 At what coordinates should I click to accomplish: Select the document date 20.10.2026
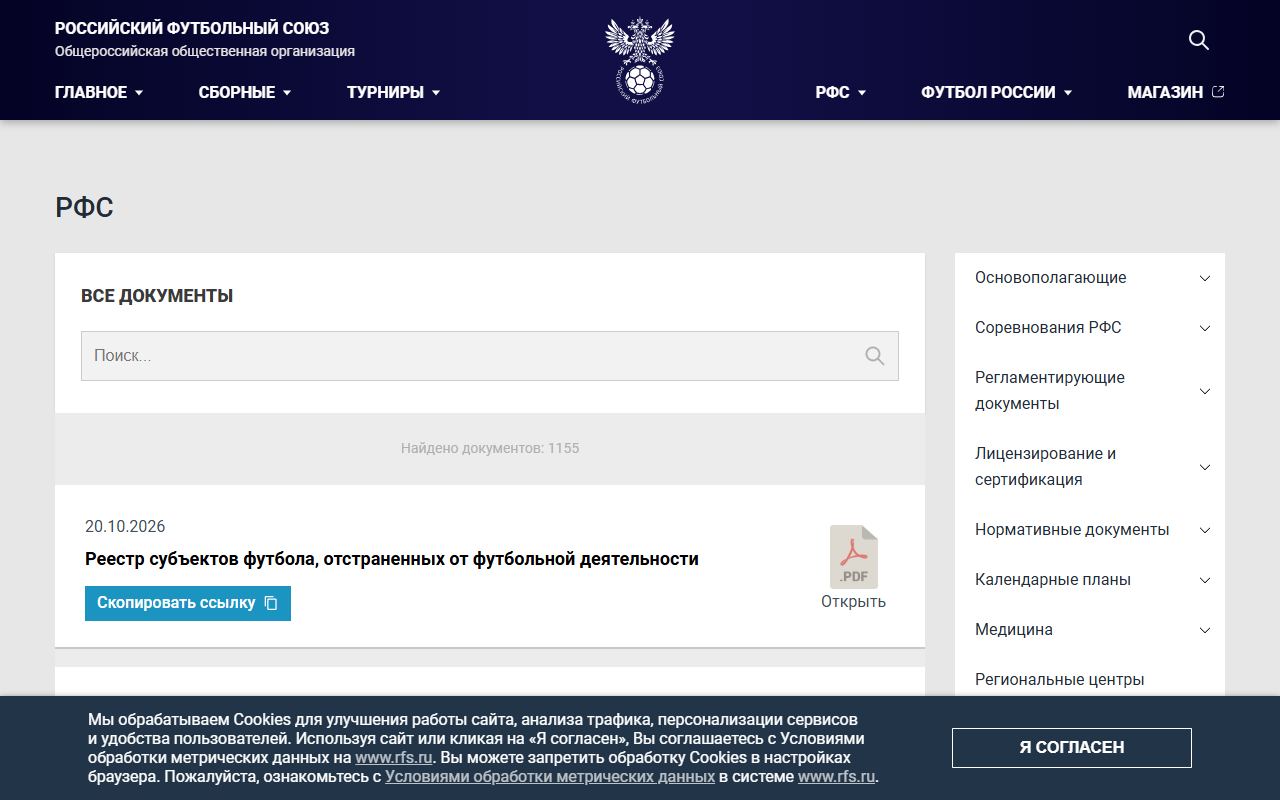(x=125, y=527)
